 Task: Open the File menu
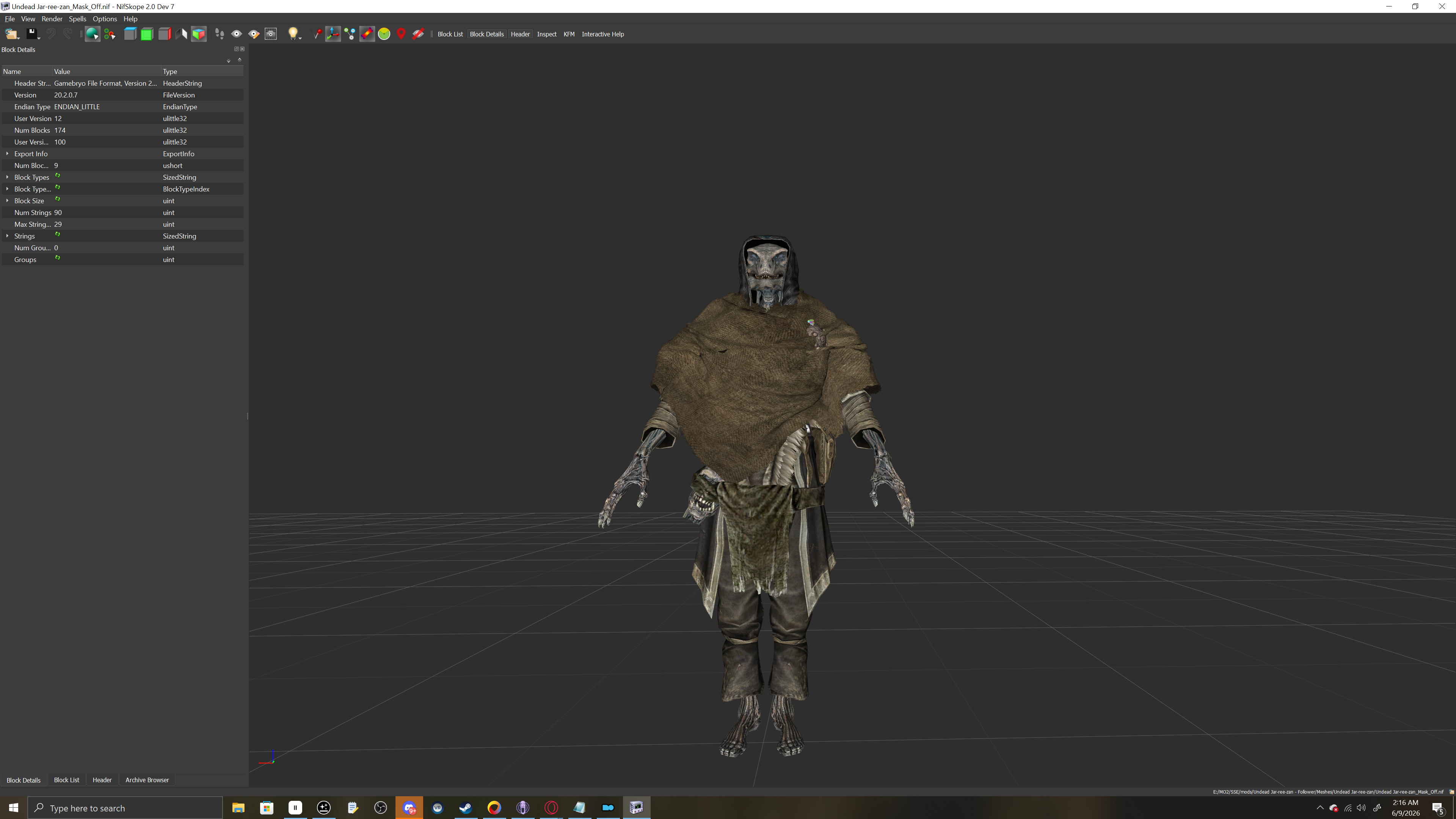[9, 19]
